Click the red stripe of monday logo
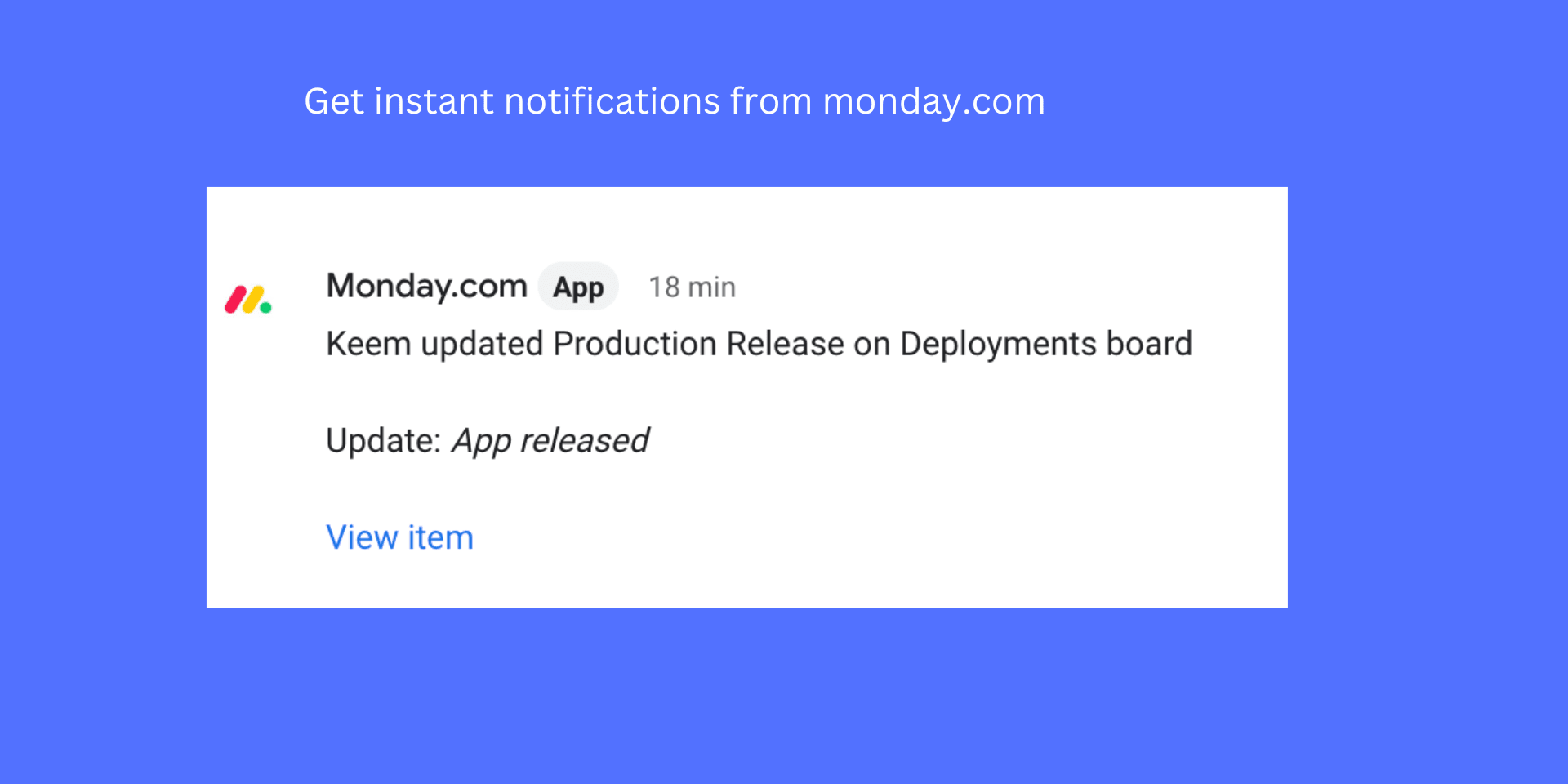 tap(236, 300)
